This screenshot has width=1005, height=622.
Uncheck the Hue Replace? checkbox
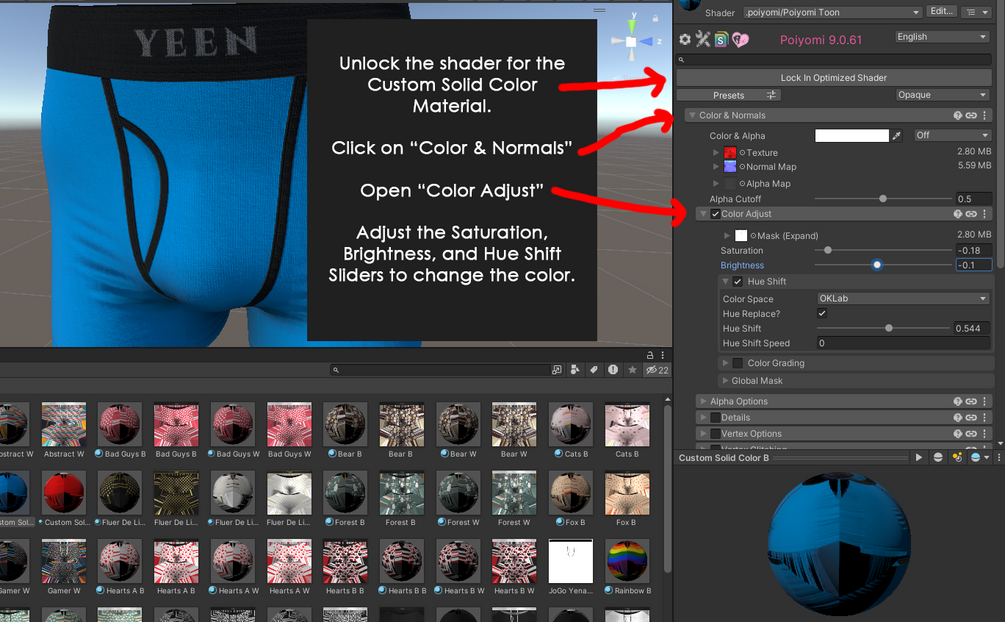(x=822, y=314)
